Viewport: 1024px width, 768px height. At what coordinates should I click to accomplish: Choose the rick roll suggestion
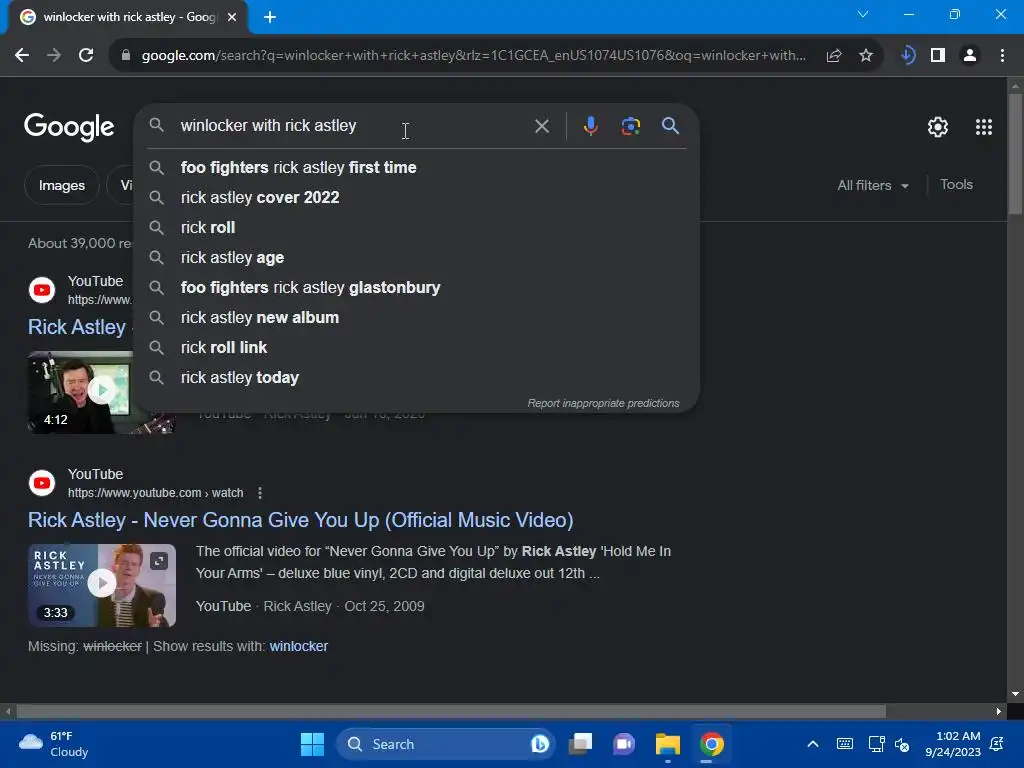click(417, 228)
